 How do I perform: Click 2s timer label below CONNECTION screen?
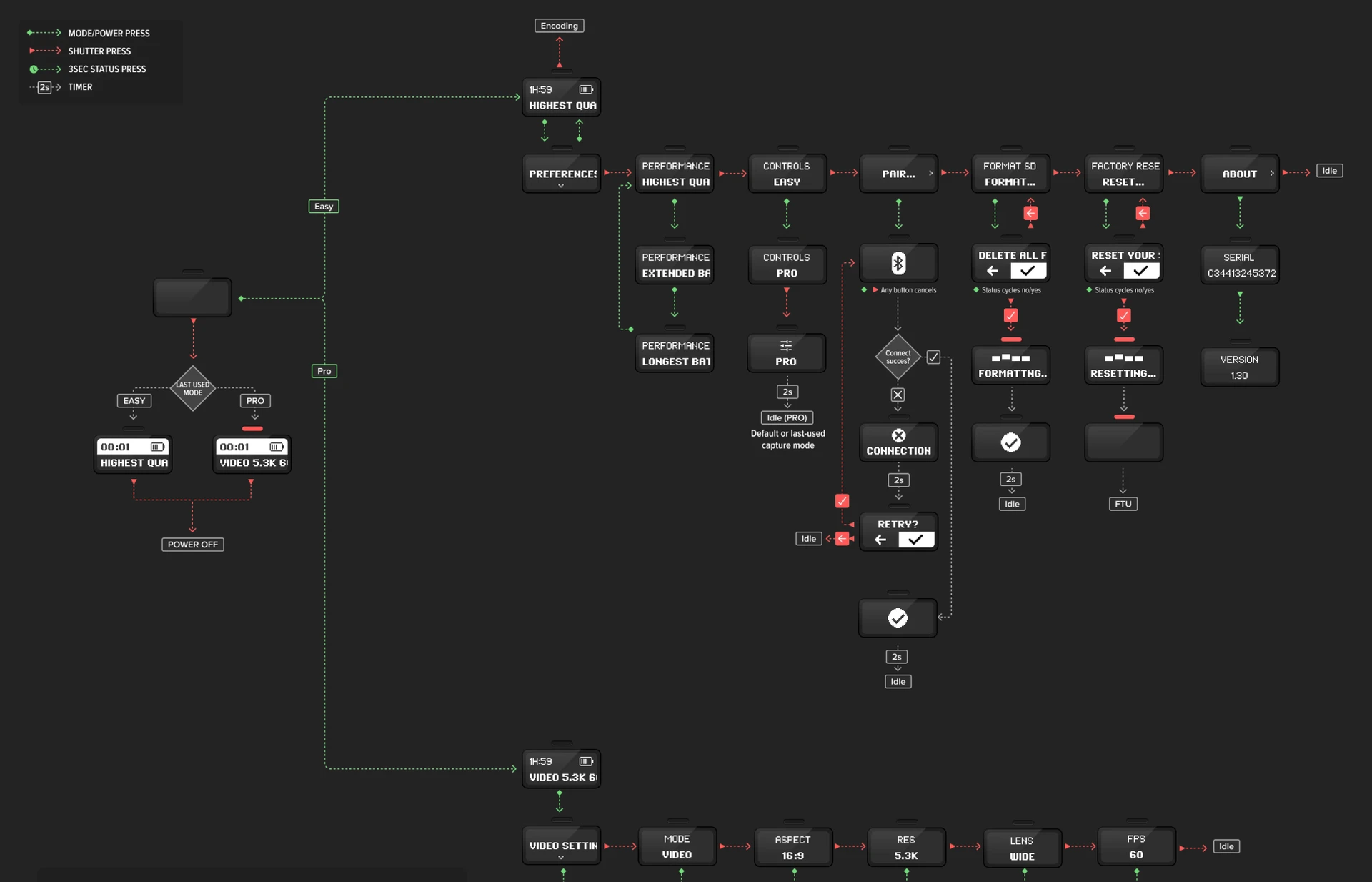tap(898, 480)
